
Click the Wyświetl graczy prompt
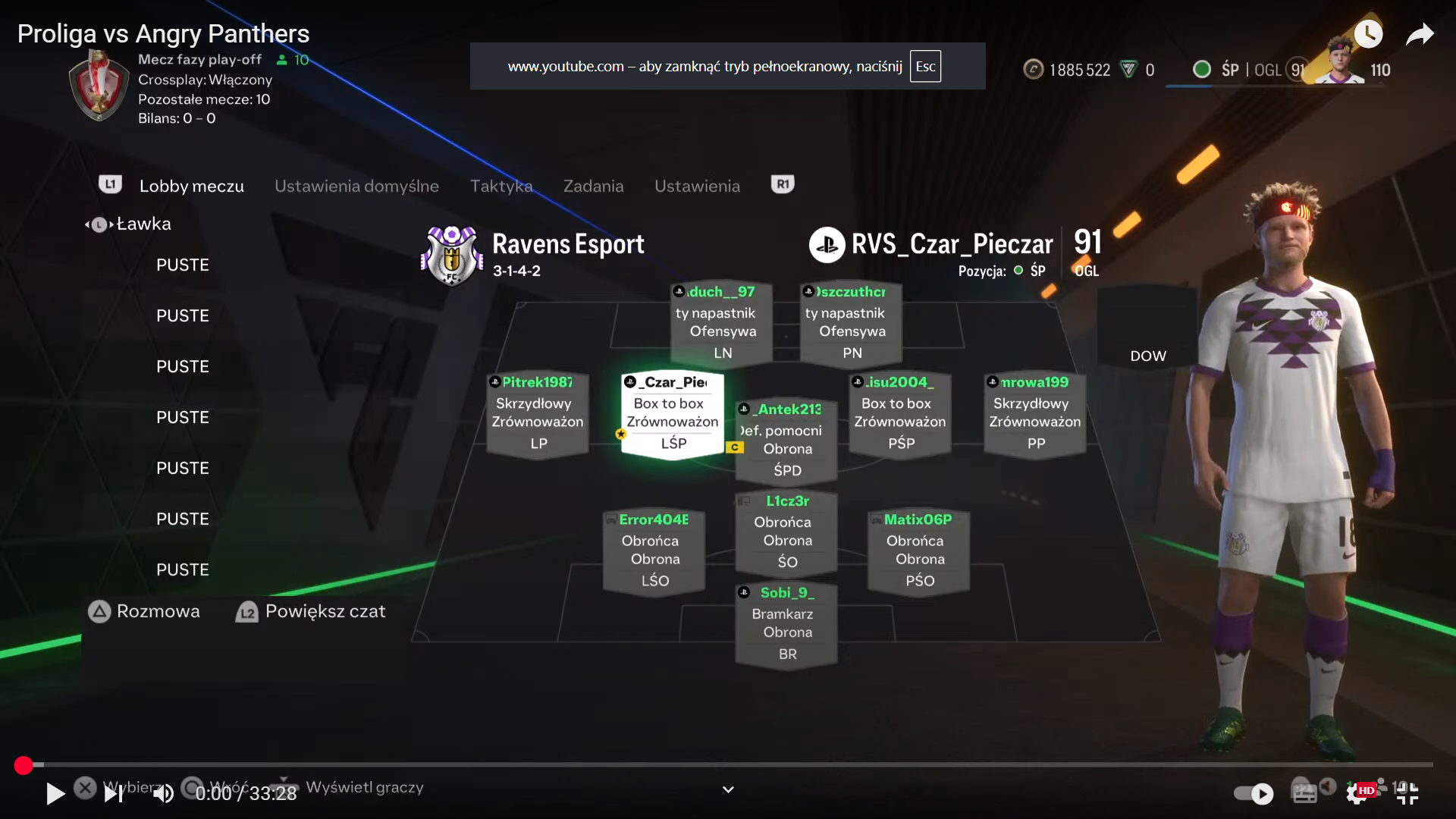tap(365, 787)
